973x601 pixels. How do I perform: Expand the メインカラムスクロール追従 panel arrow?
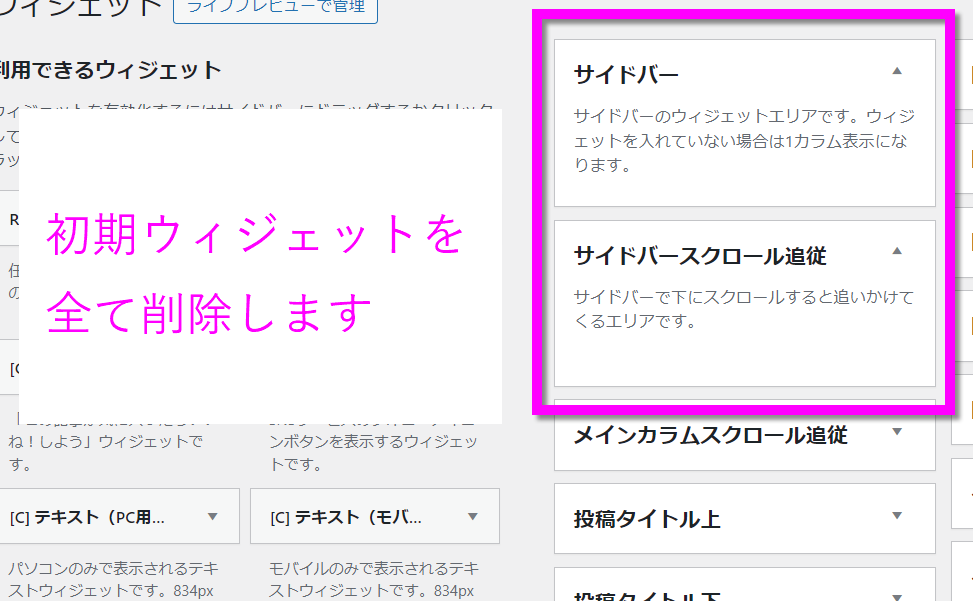[897, 432]
